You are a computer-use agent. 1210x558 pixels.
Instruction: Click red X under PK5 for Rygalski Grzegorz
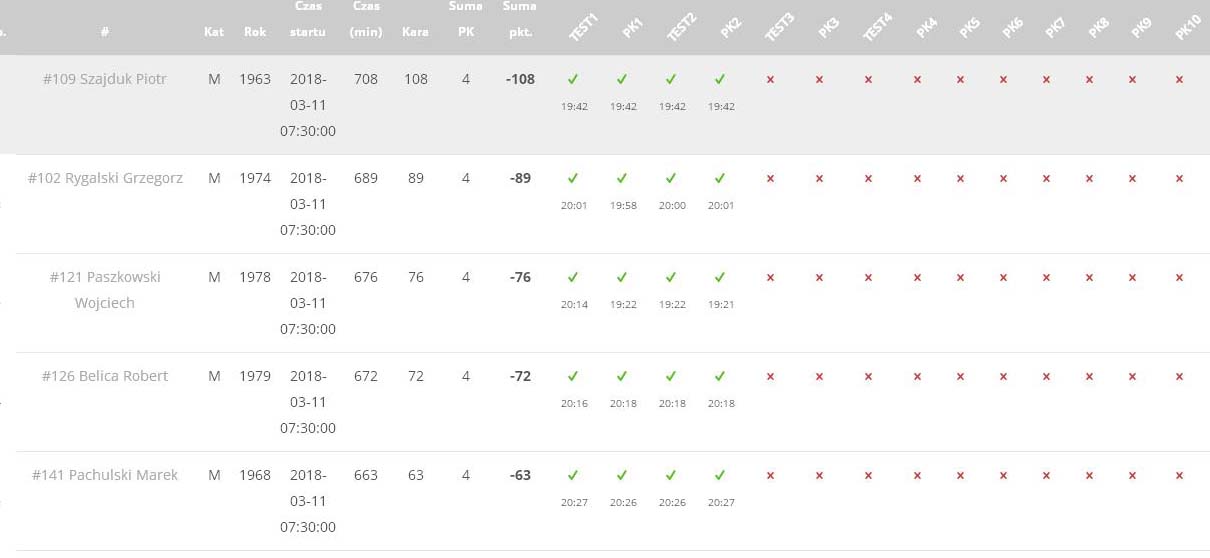pyautogui.click(x=960, y=179)
